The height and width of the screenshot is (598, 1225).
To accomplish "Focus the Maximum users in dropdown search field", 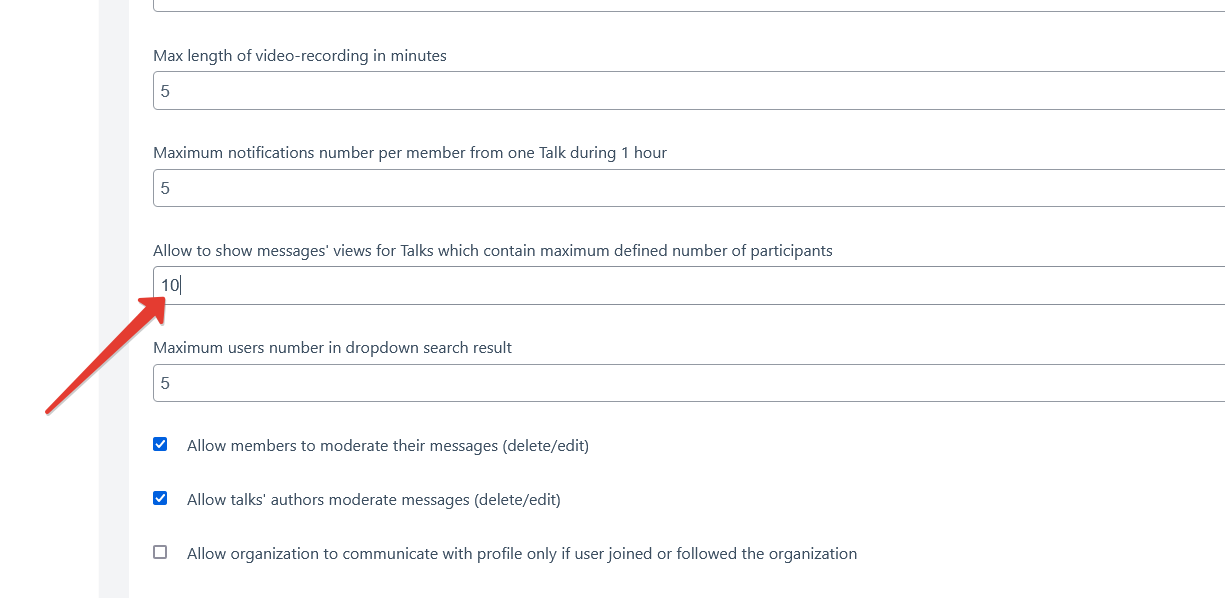I will tap(688, 383).
